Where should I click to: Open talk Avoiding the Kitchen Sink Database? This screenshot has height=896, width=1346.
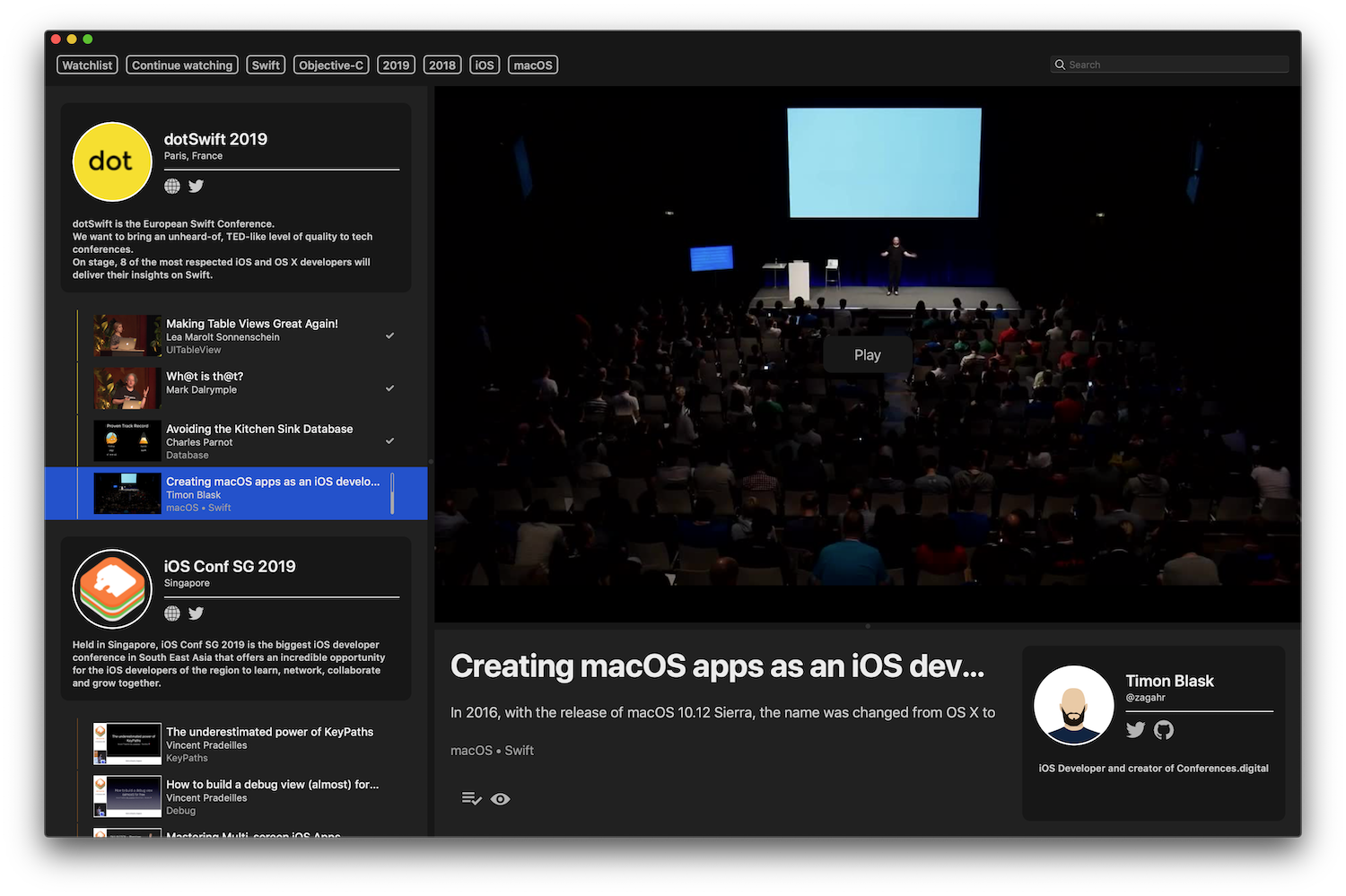237,441
